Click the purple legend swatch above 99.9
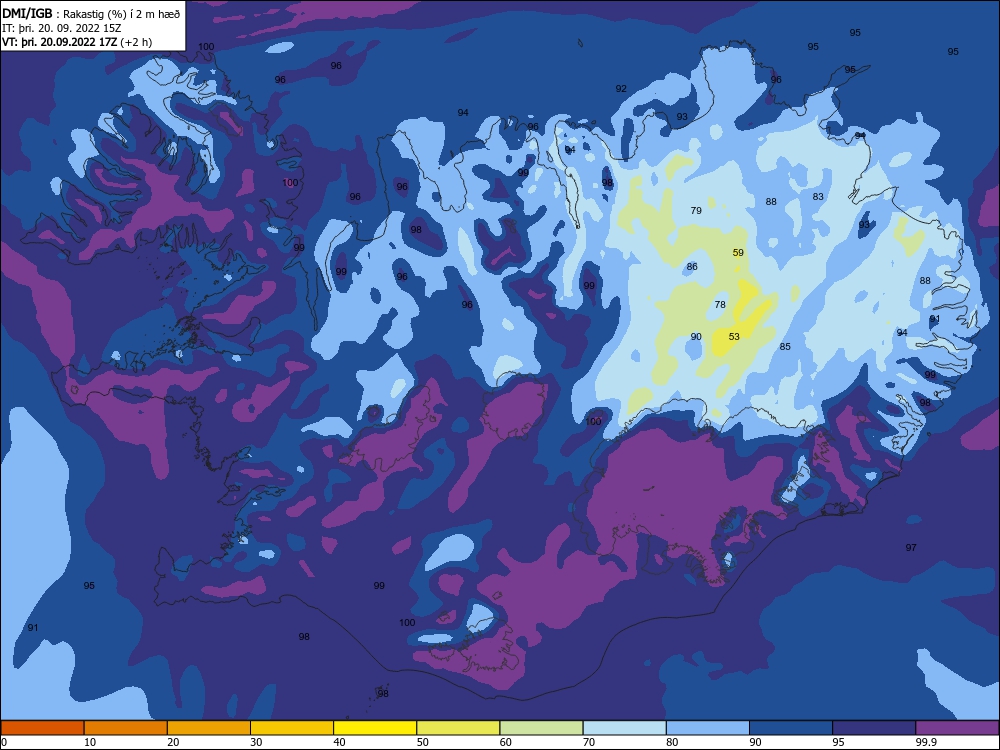Image resolution: width=1000 pixels, height=750 pixels. point(957,728)
